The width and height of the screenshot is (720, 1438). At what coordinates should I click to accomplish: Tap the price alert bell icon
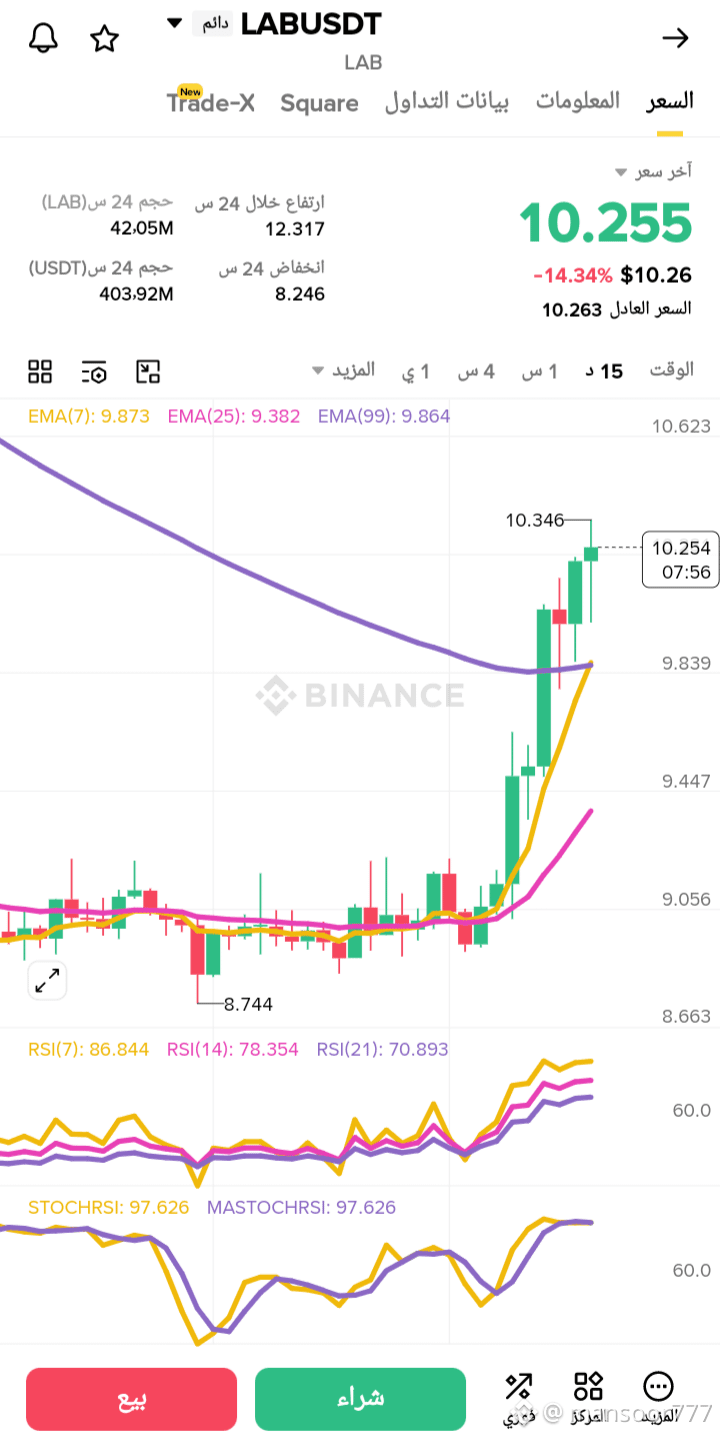[42, 38]
